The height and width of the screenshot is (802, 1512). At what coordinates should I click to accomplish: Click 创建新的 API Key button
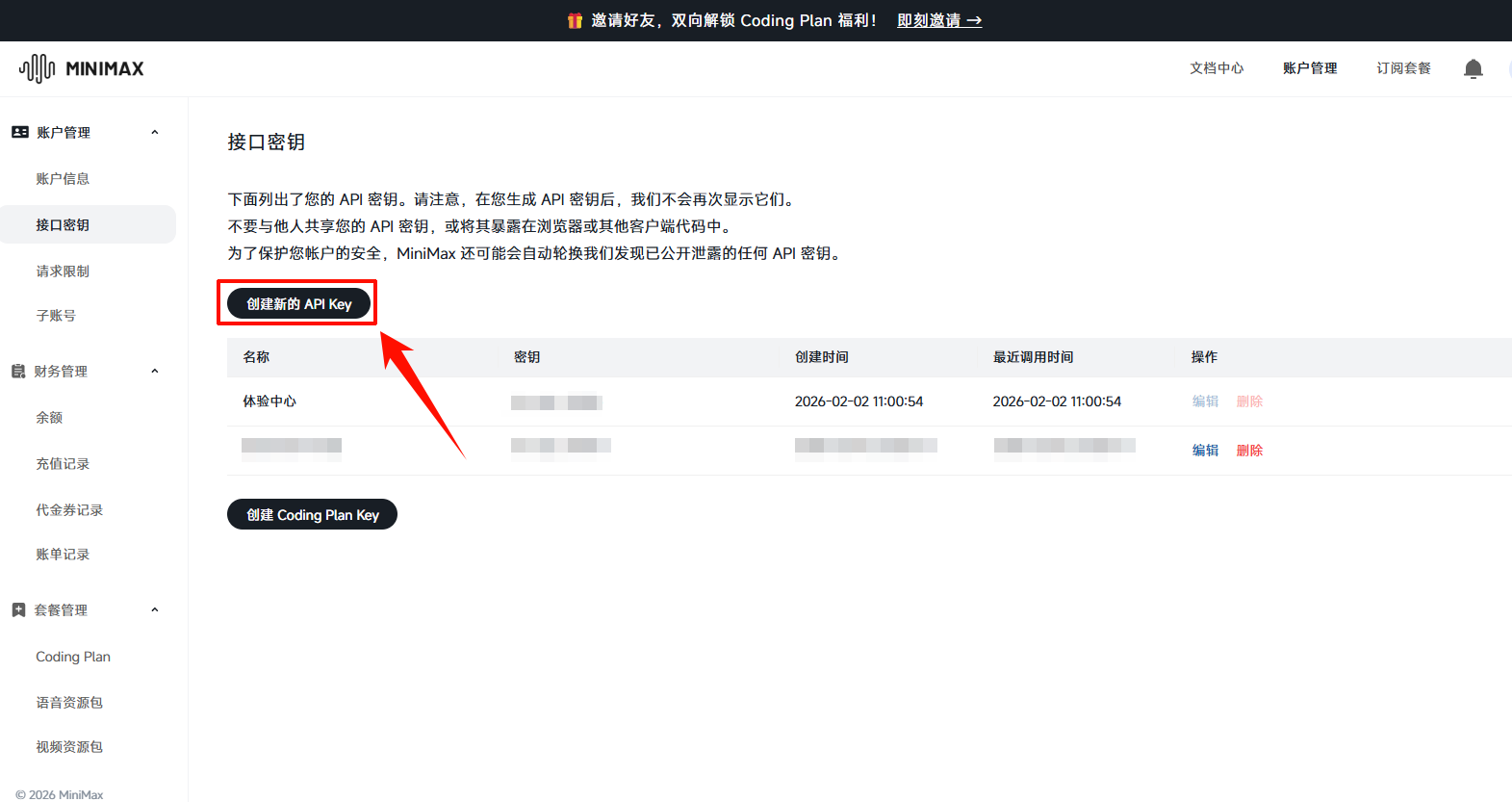pyautogui.click(x=298, y=303)
